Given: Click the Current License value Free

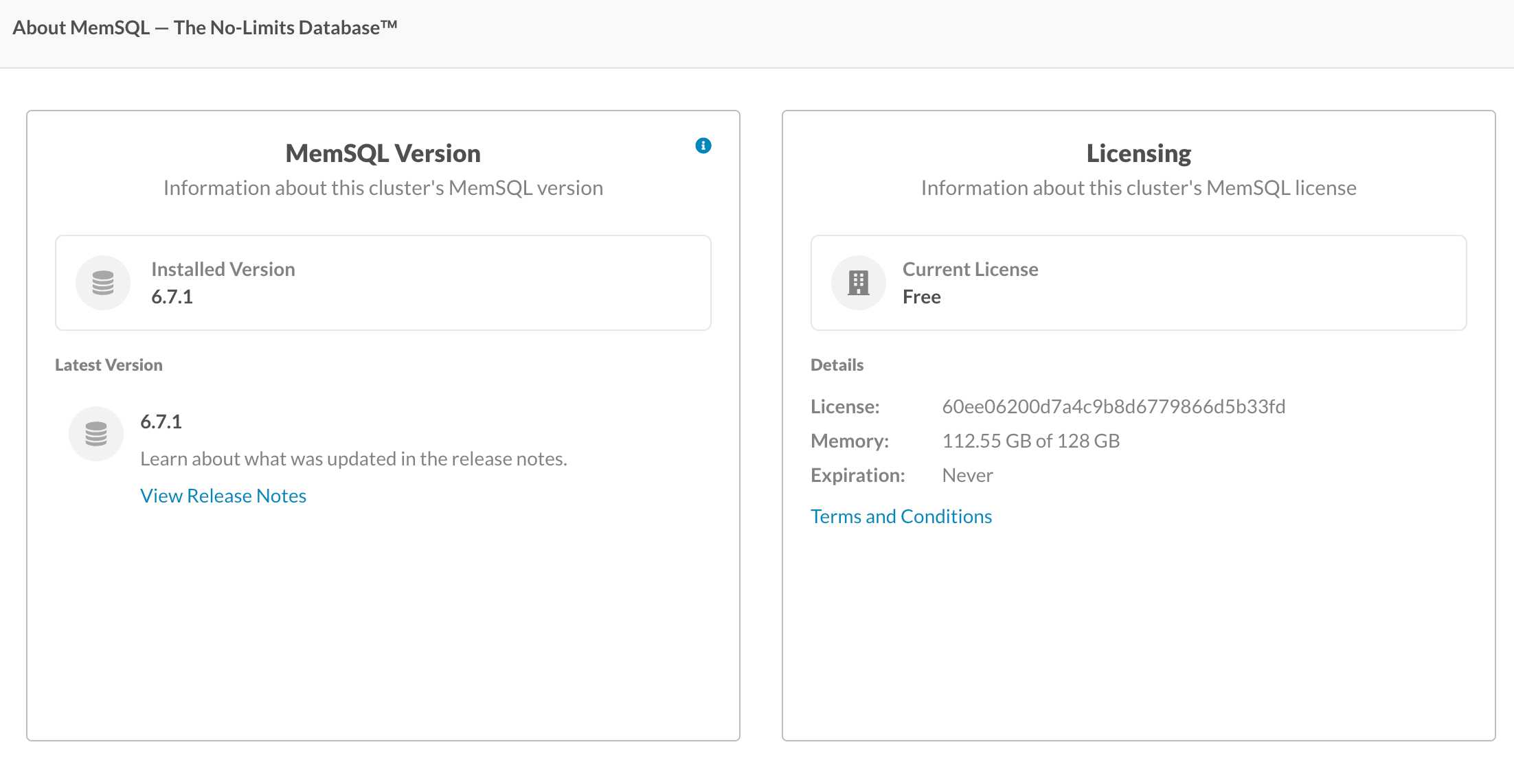Looking at the screenshot, I should point(922,297).
